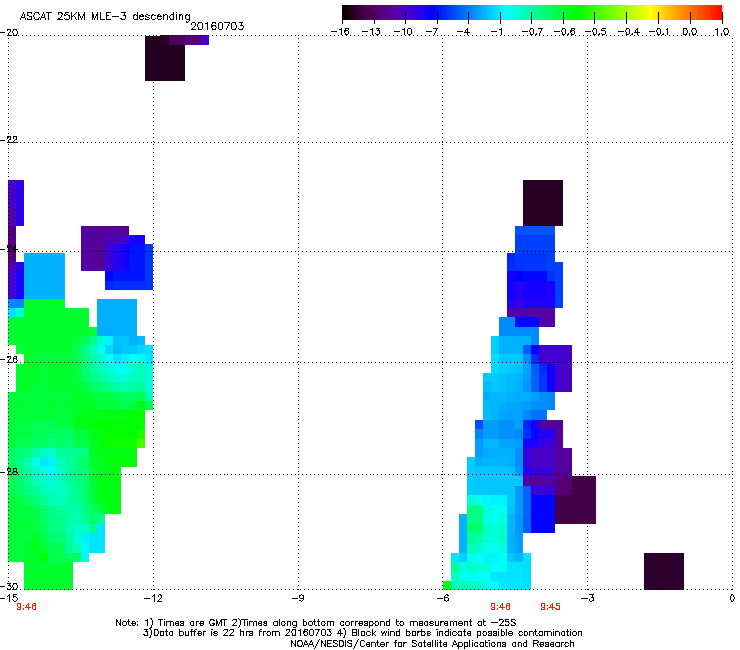Click the longitude axis label "-9"

click(x=297, y=598)
